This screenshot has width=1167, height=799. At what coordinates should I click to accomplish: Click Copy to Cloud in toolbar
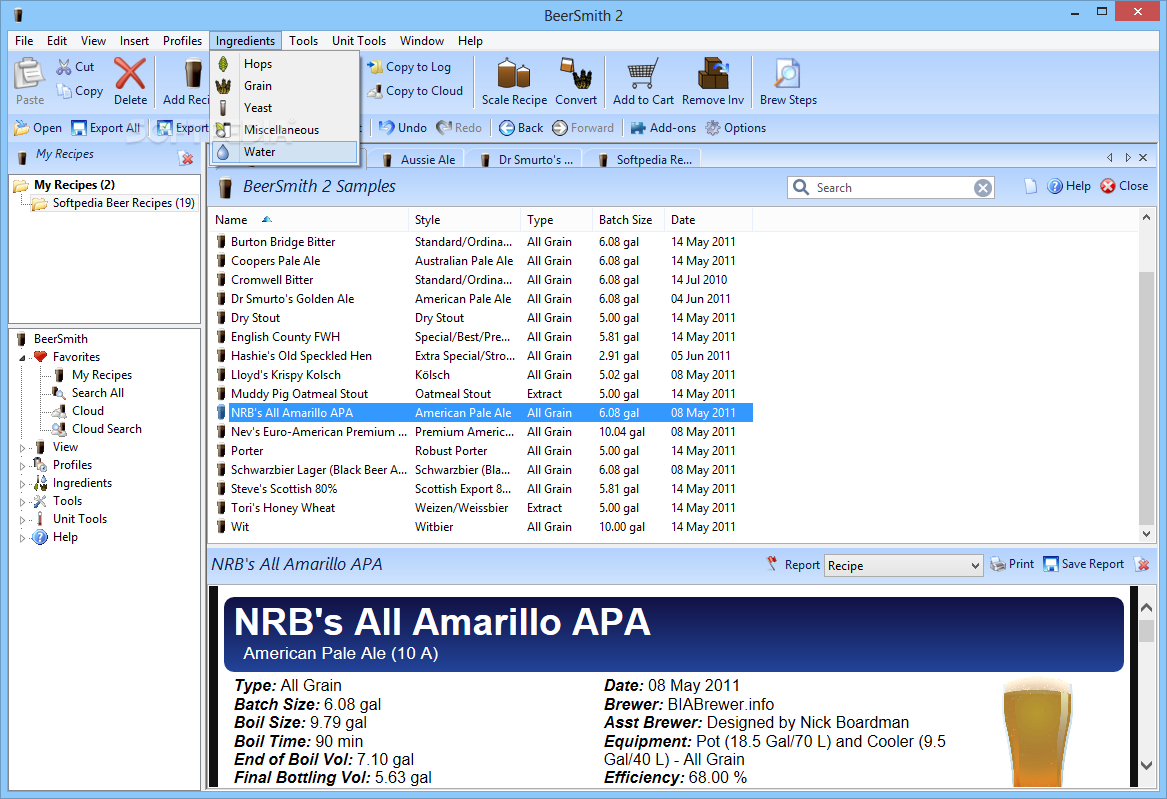coord(415,91)
